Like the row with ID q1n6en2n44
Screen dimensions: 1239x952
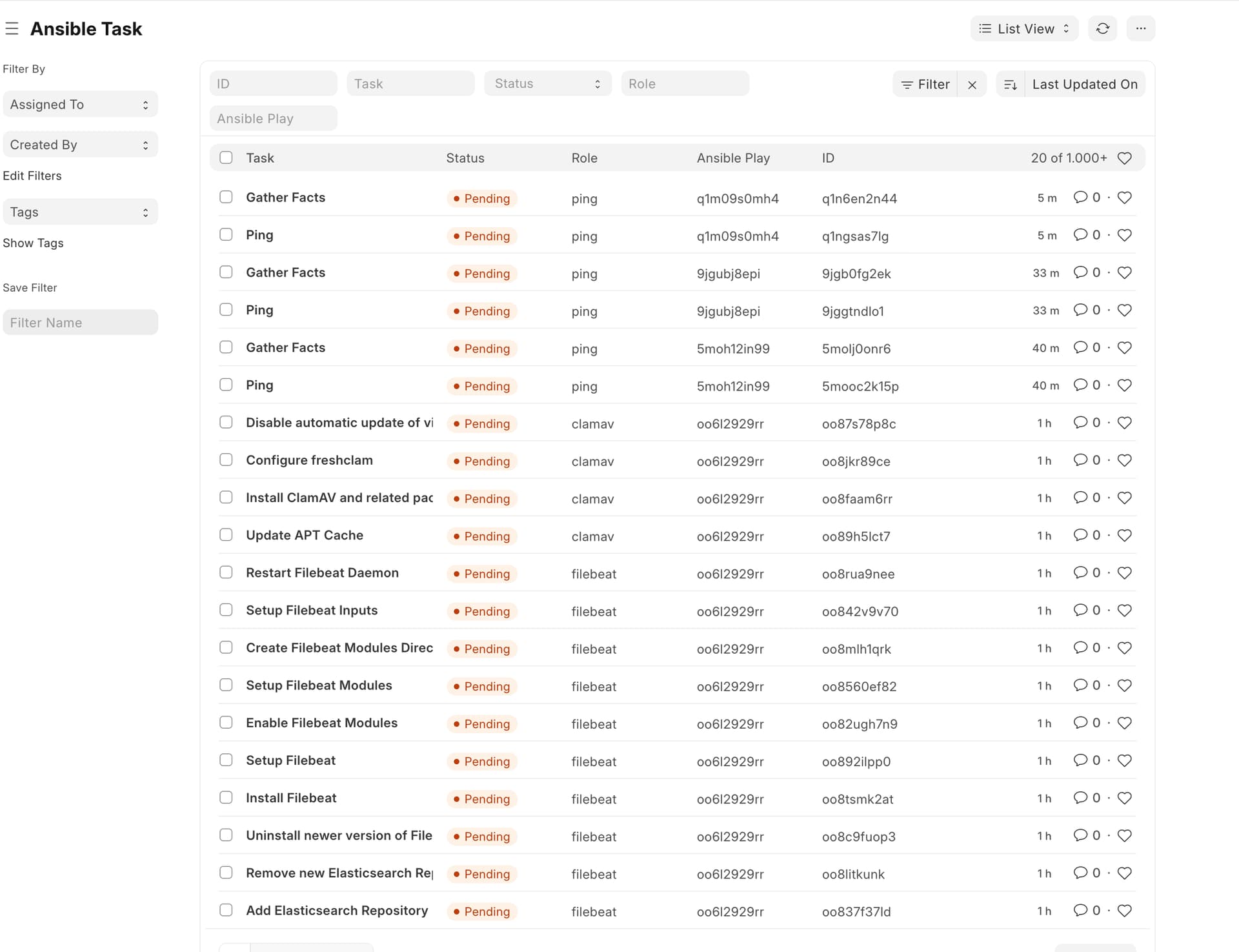[1124, 197]
